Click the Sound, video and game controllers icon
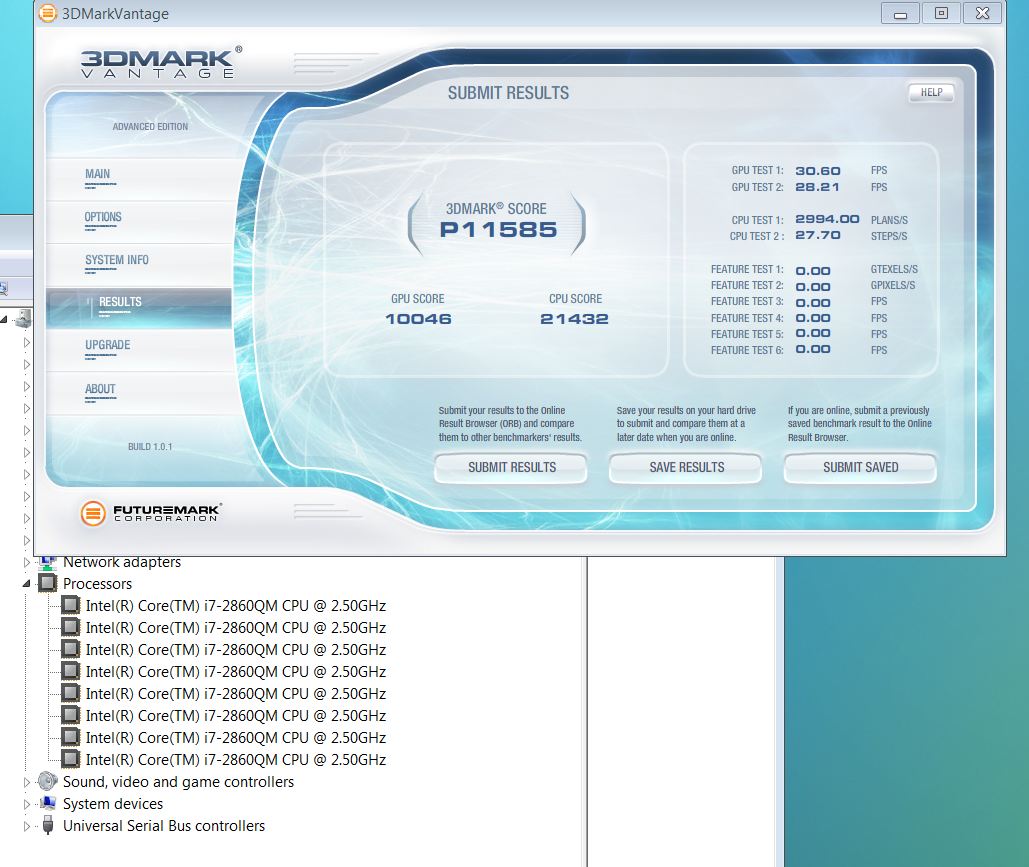 [x=48, y=781]
